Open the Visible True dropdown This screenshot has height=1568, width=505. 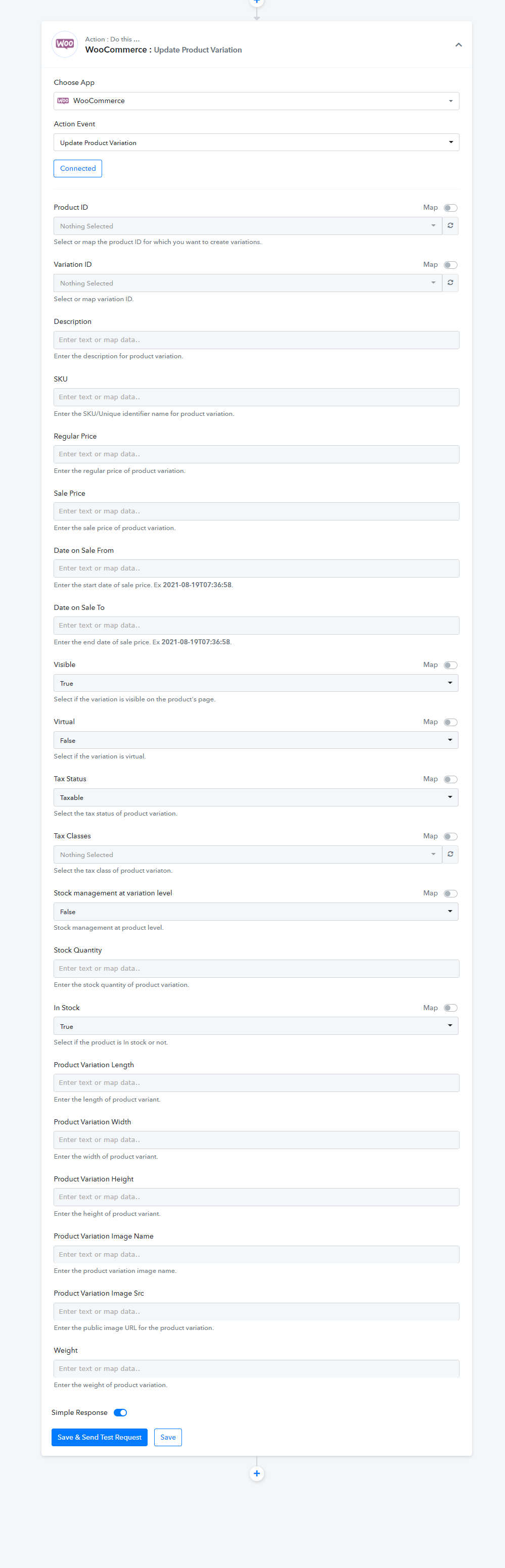coord(256,683)
